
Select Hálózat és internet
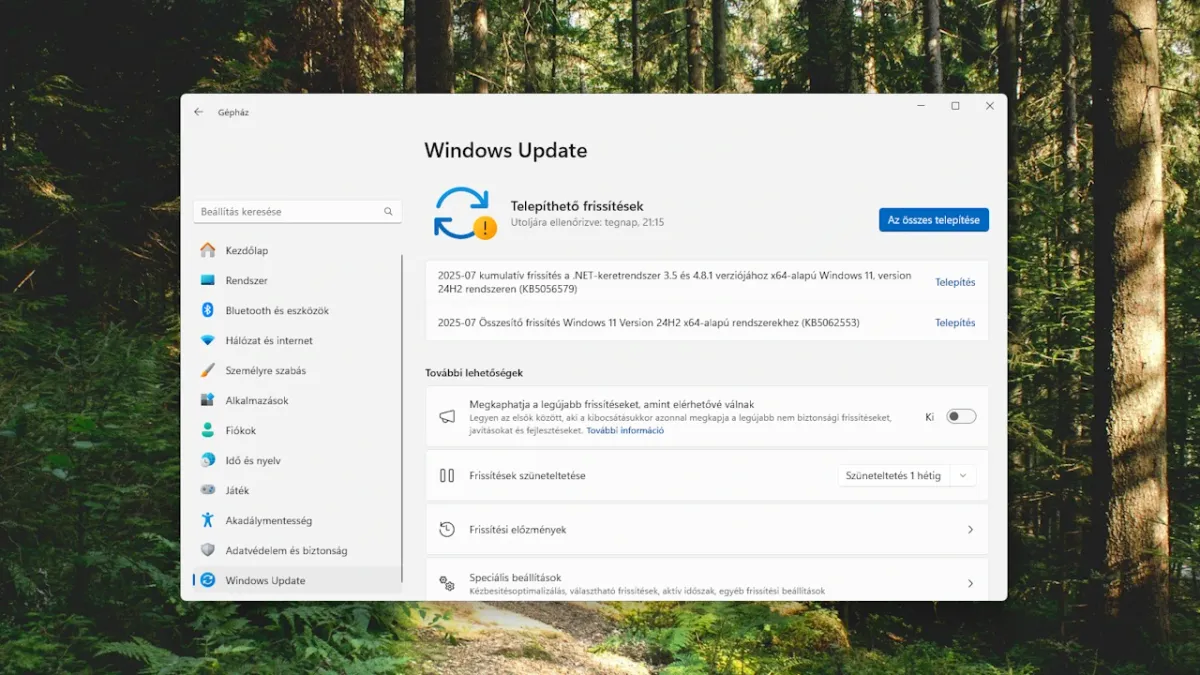coord(296,340)
